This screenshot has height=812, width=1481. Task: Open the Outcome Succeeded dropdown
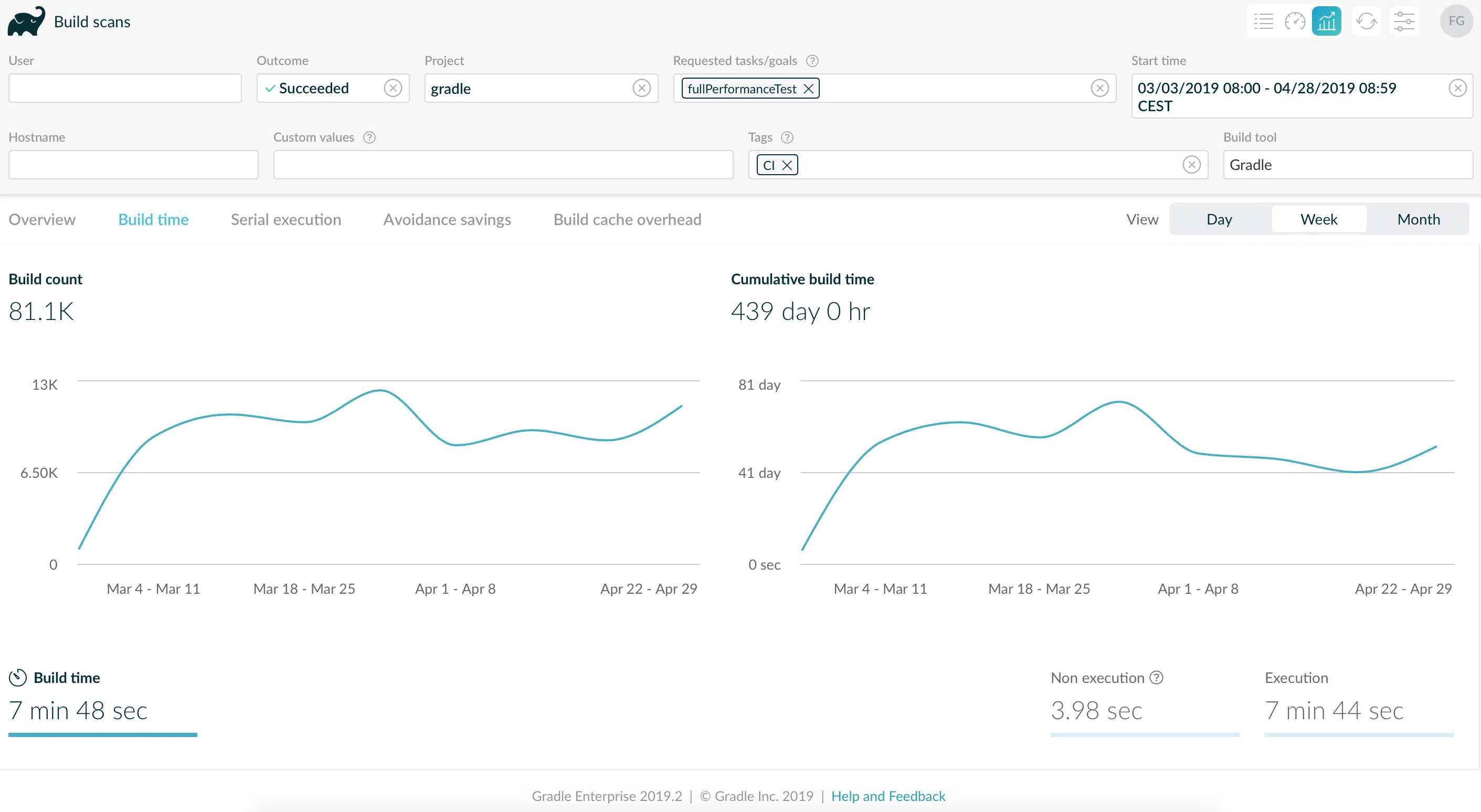coord(322,89)
